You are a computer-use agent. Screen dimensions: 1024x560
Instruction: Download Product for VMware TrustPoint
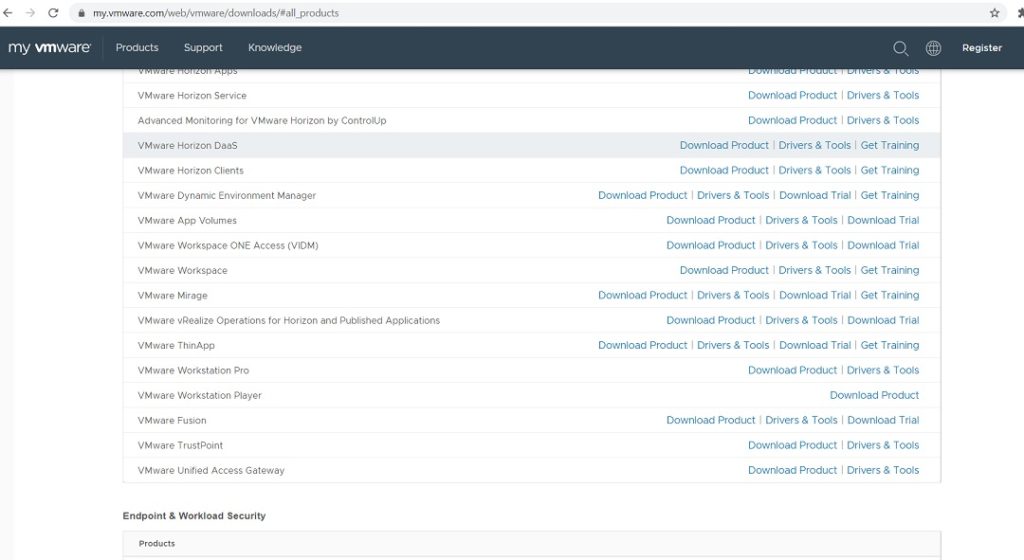tap(792, 445)
